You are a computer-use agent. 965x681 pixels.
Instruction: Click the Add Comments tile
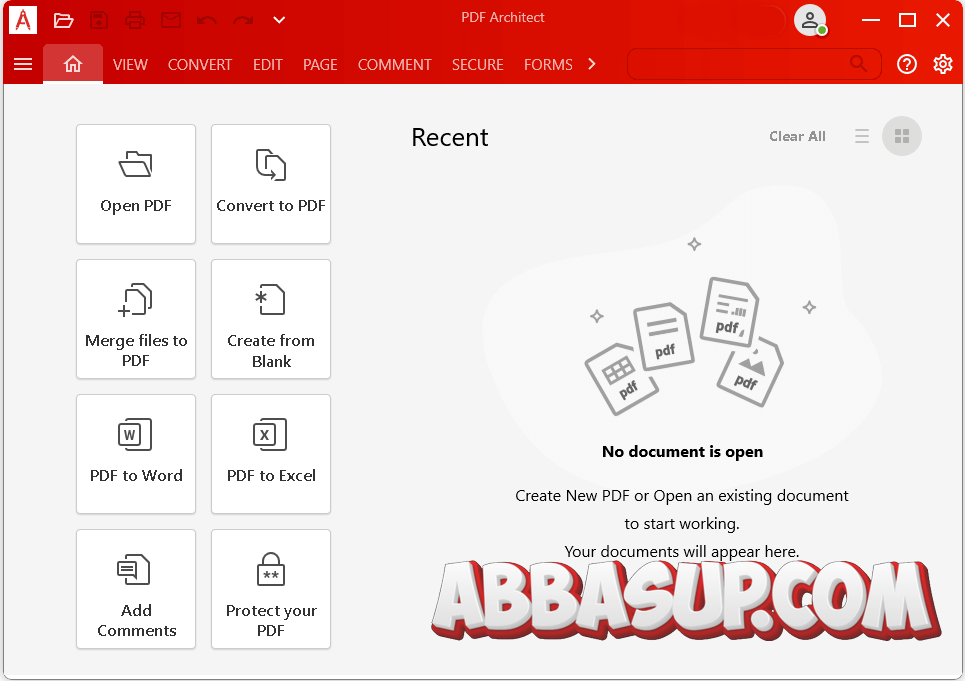pos(136,589)
